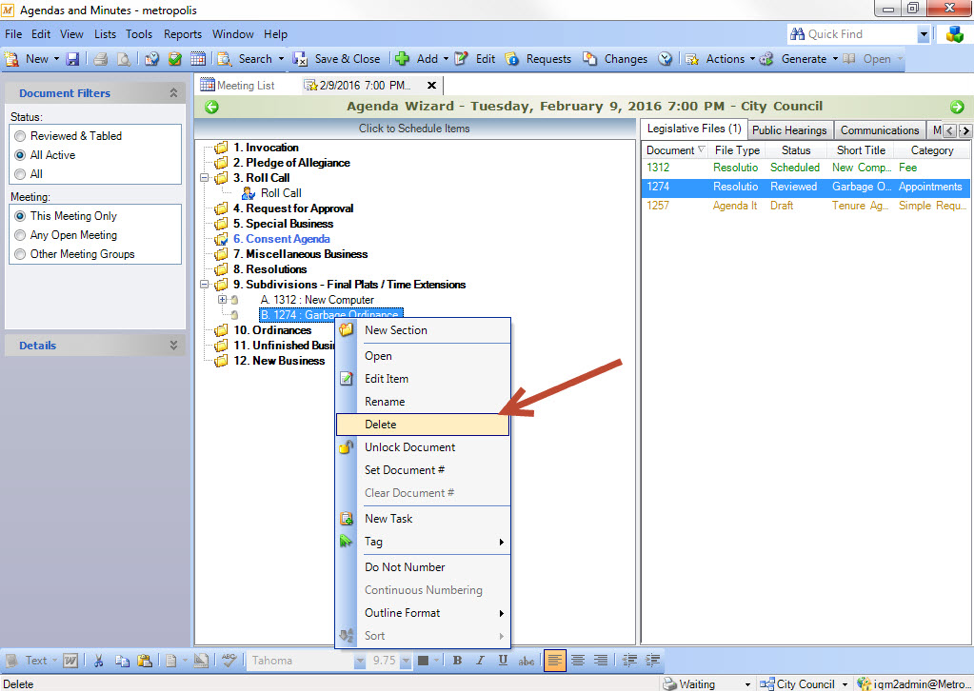Open the City Council status bar dropdown
The width and height of the screenshot is (974, 691).
click(x=845, y=684)
